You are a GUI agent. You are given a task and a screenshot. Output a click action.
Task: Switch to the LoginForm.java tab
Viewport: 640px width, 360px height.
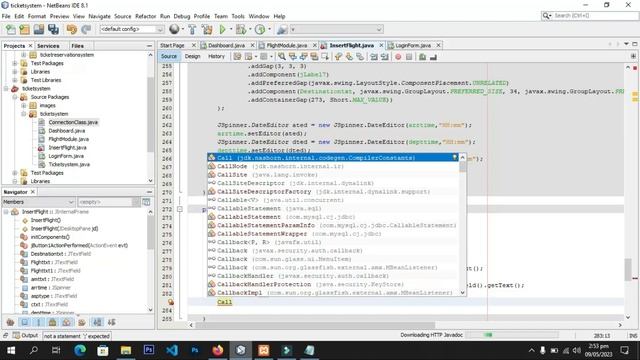413,45
